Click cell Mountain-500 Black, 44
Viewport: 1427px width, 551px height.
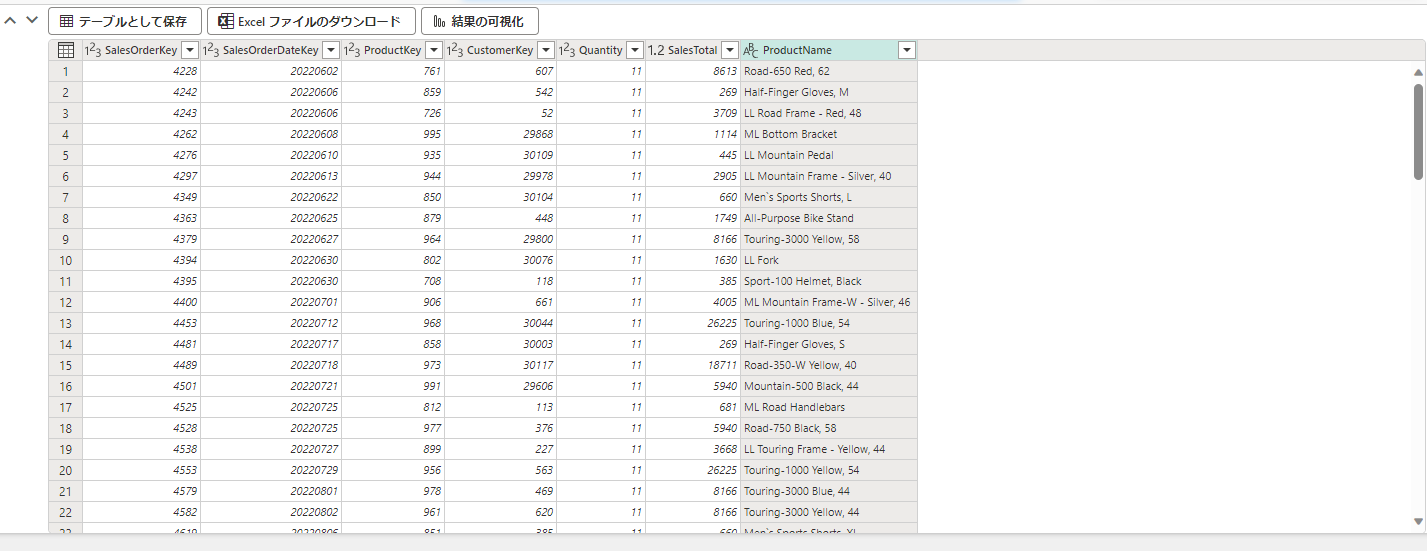(x=828, y=386)
